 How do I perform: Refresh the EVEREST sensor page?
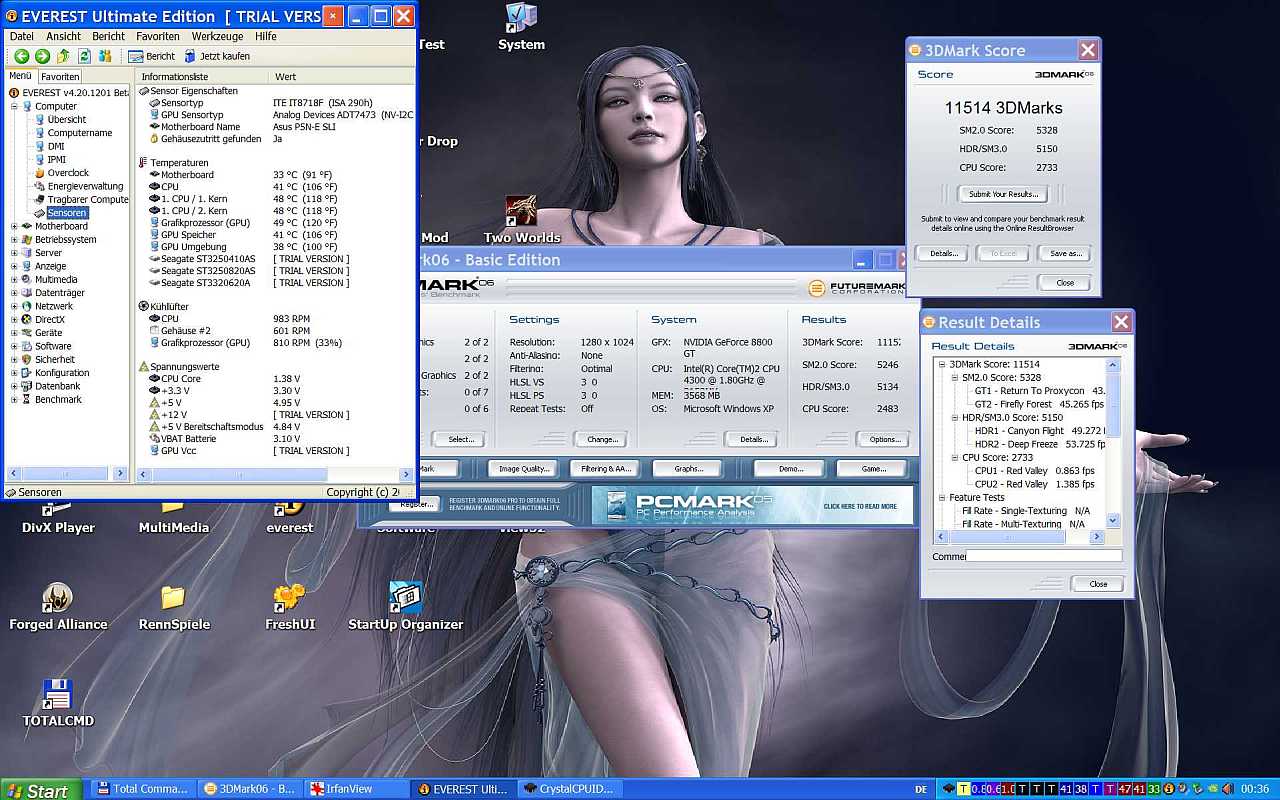point(84,56)
